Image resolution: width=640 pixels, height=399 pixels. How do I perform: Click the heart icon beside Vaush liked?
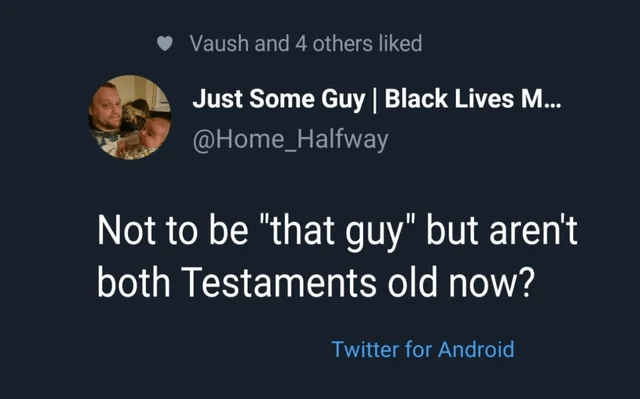click(x=165, y=43)
